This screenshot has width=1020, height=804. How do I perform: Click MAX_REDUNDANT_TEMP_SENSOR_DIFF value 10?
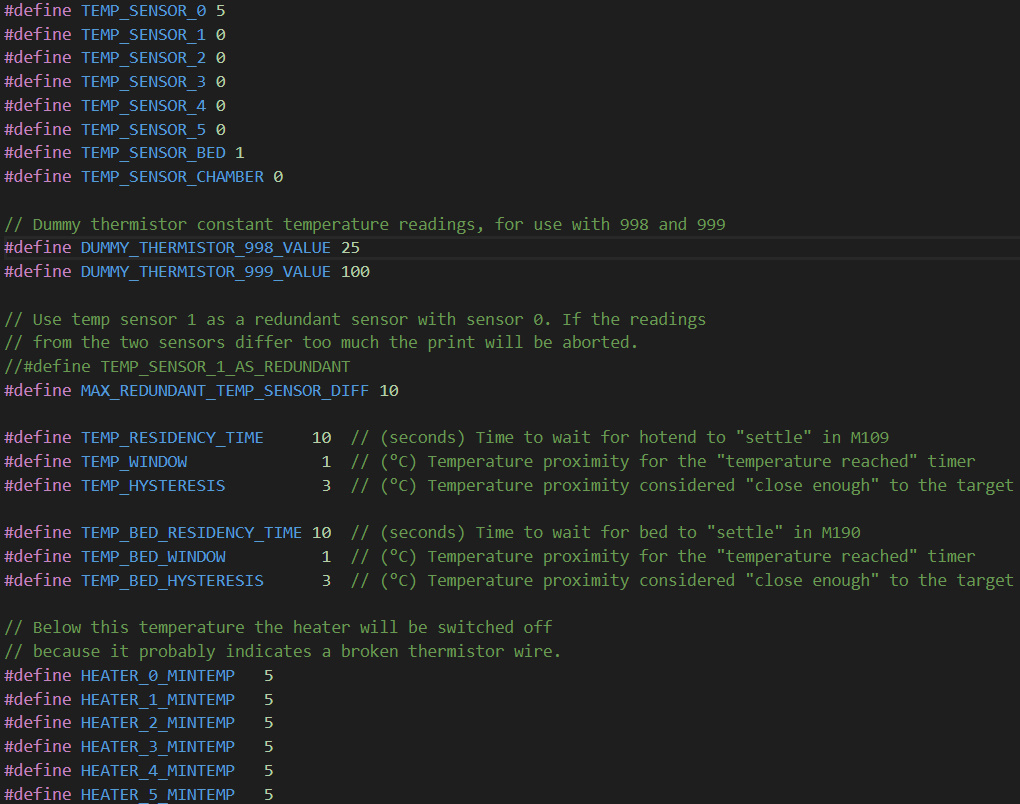pos(389,391)
